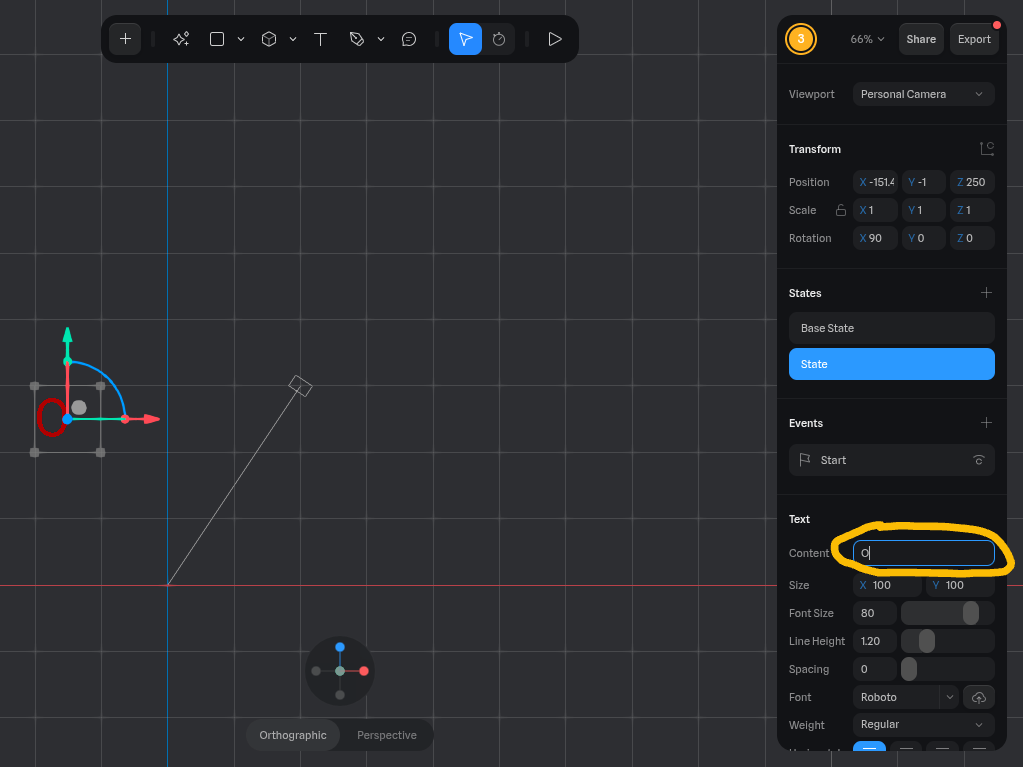Select the Text tool

click(320, 39)
